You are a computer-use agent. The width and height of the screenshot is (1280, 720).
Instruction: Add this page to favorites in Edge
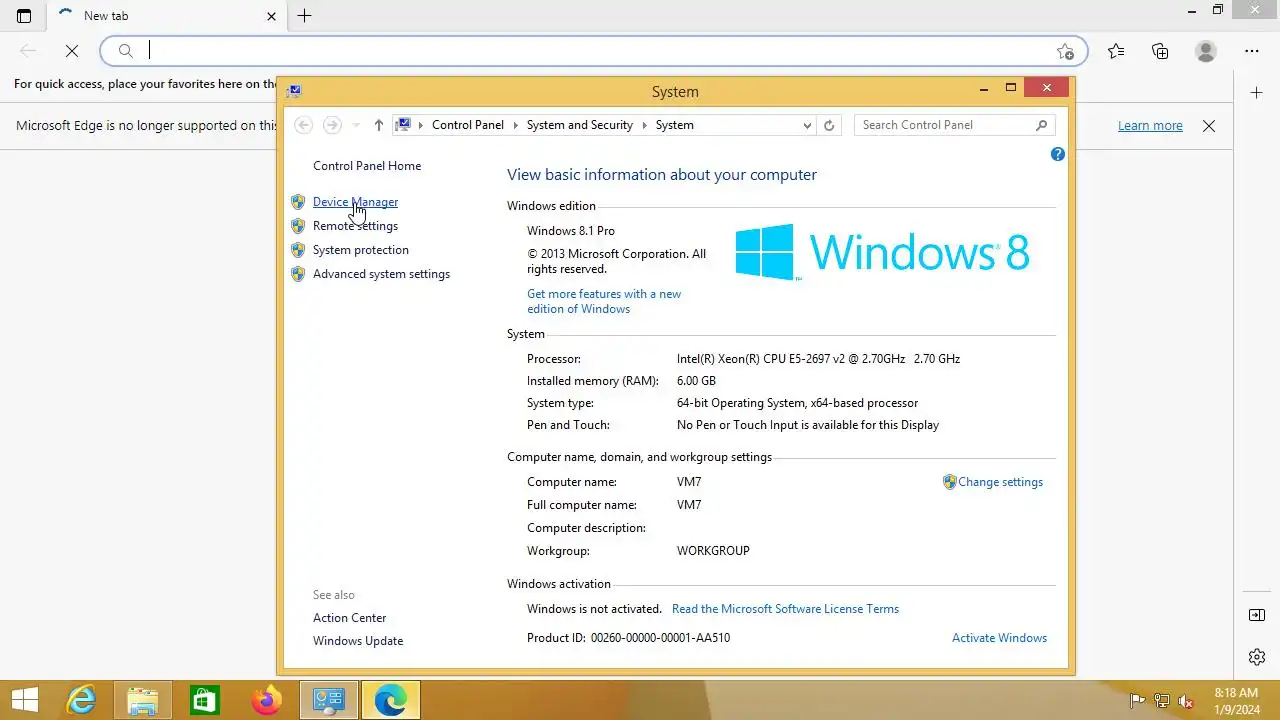1065,51
